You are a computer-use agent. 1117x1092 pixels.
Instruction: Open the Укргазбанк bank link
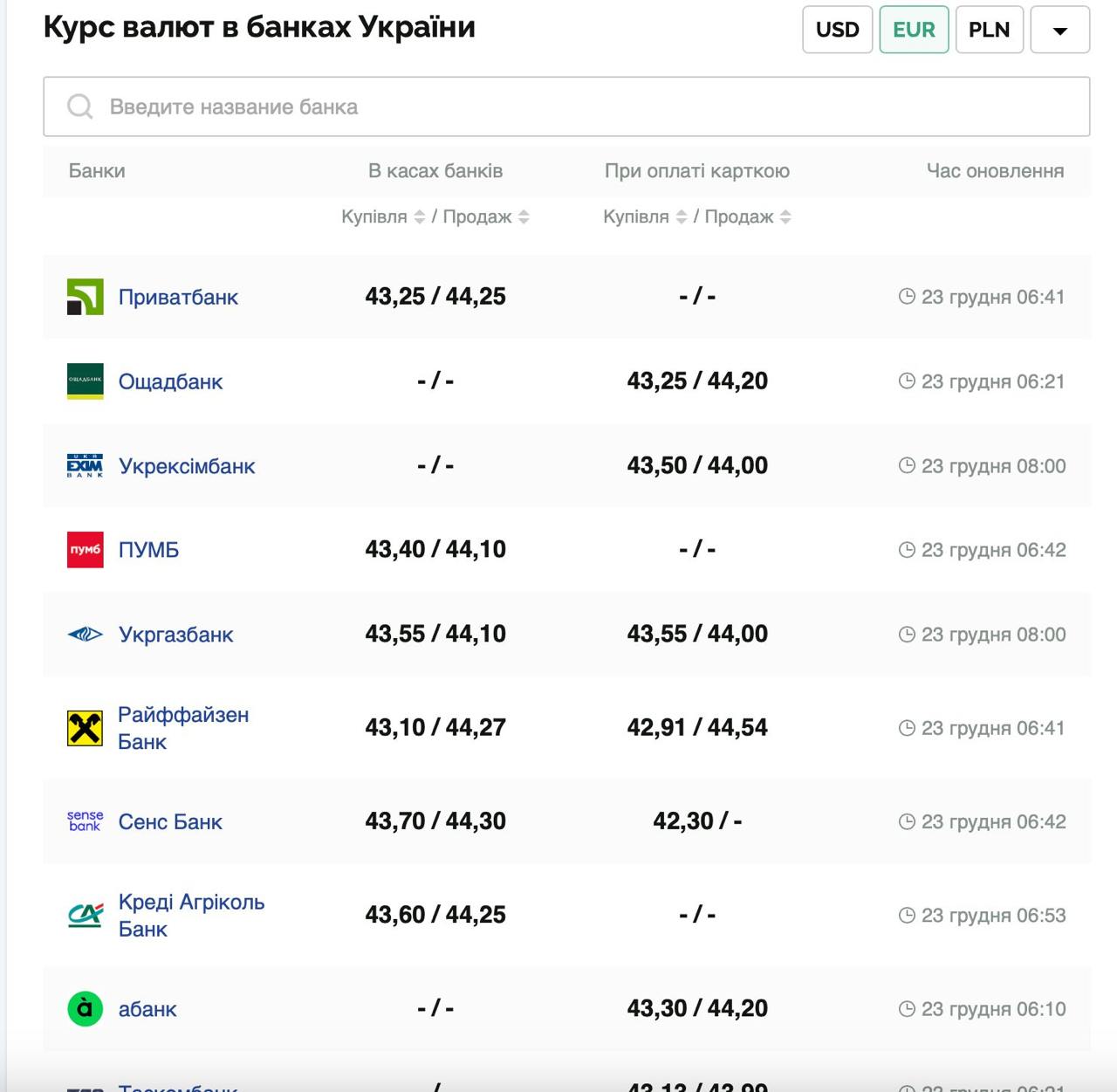pos(175,635)
